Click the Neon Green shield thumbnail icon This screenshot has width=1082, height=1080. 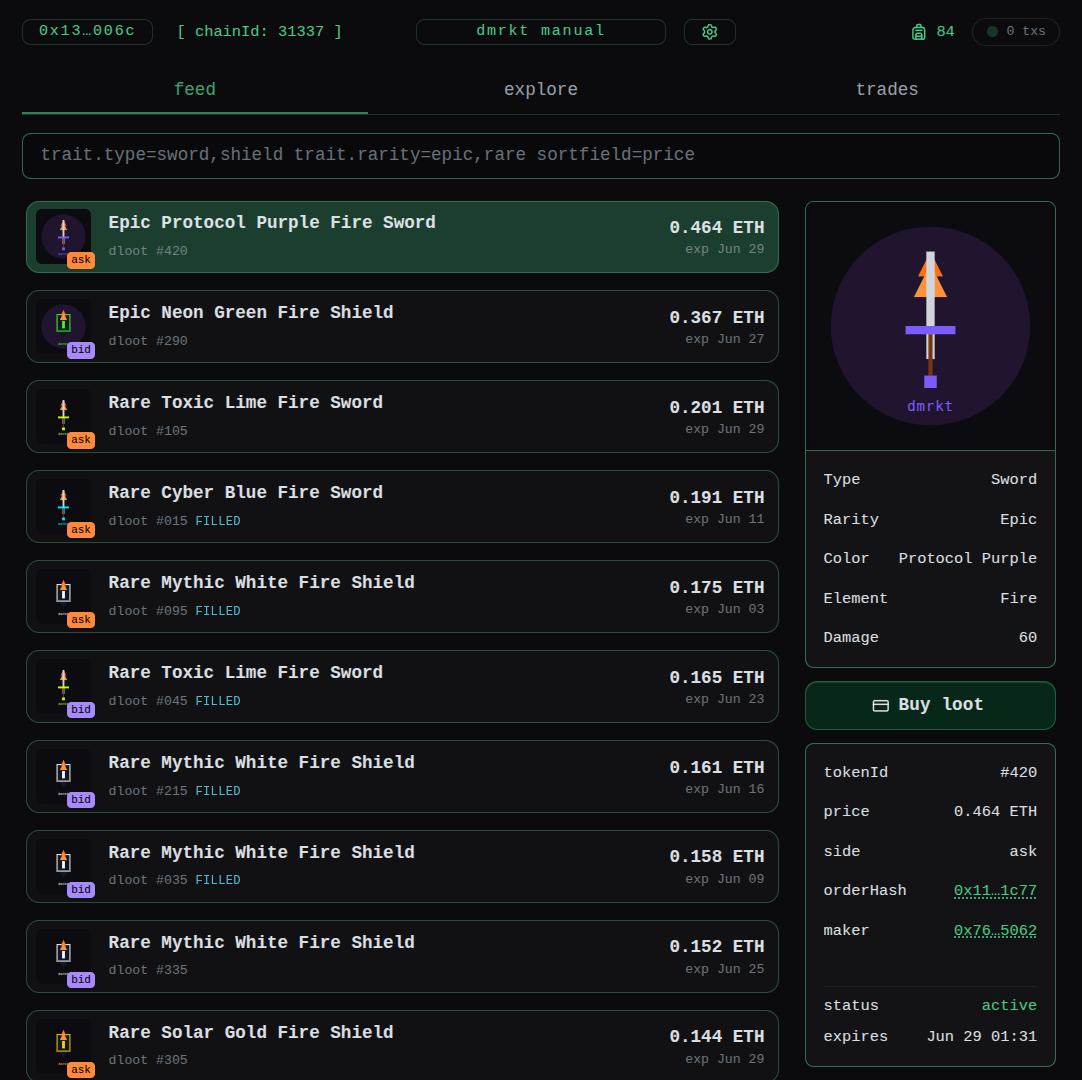pyautogui.click(x=63, y=326)
